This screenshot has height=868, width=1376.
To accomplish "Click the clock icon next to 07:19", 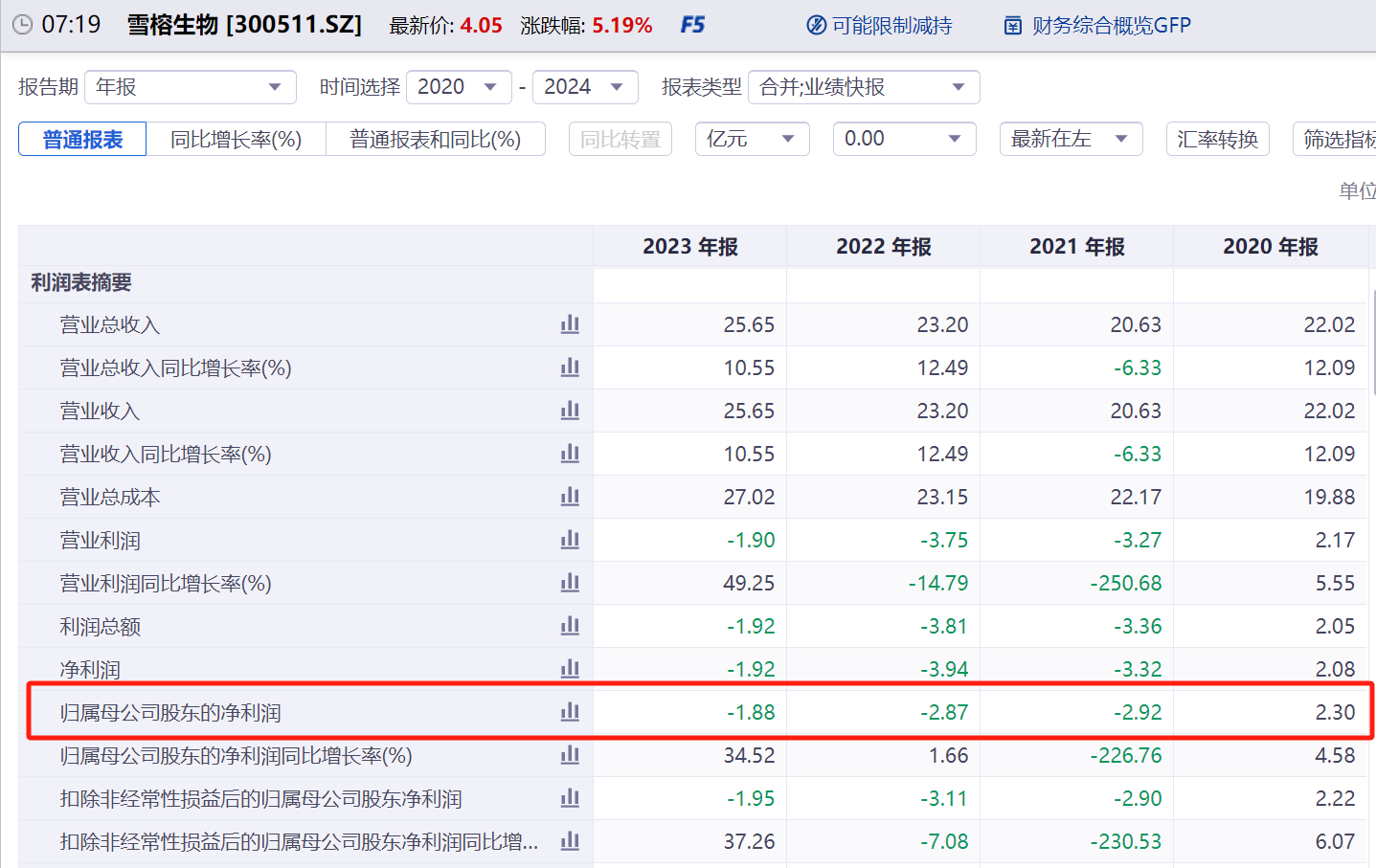I will (x=22, y=25).
